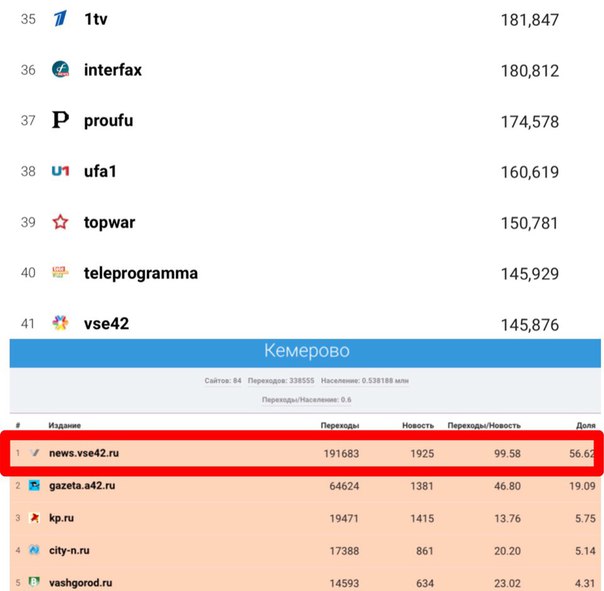Click the proufu black P logo
The height and width of the screenshot is (591, 604).
60,120
